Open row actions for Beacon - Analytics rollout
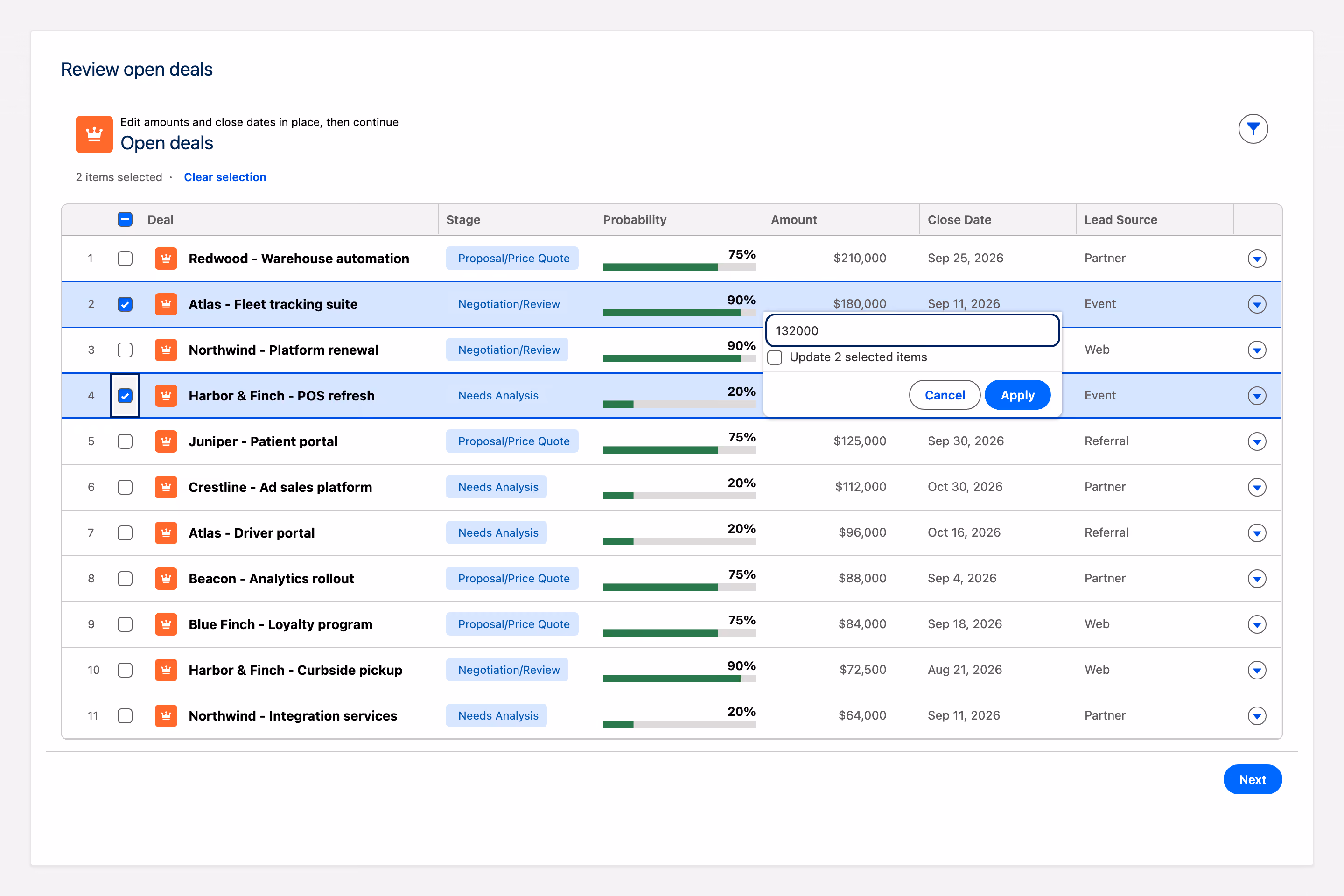 pos(1257,578)
